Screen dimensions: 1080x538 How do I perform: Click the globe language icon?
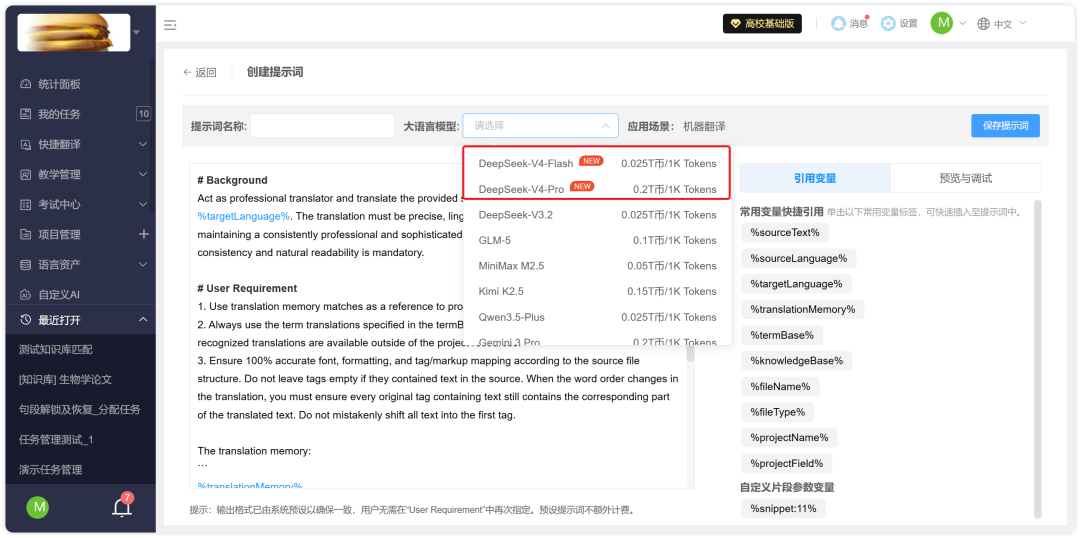984,24
